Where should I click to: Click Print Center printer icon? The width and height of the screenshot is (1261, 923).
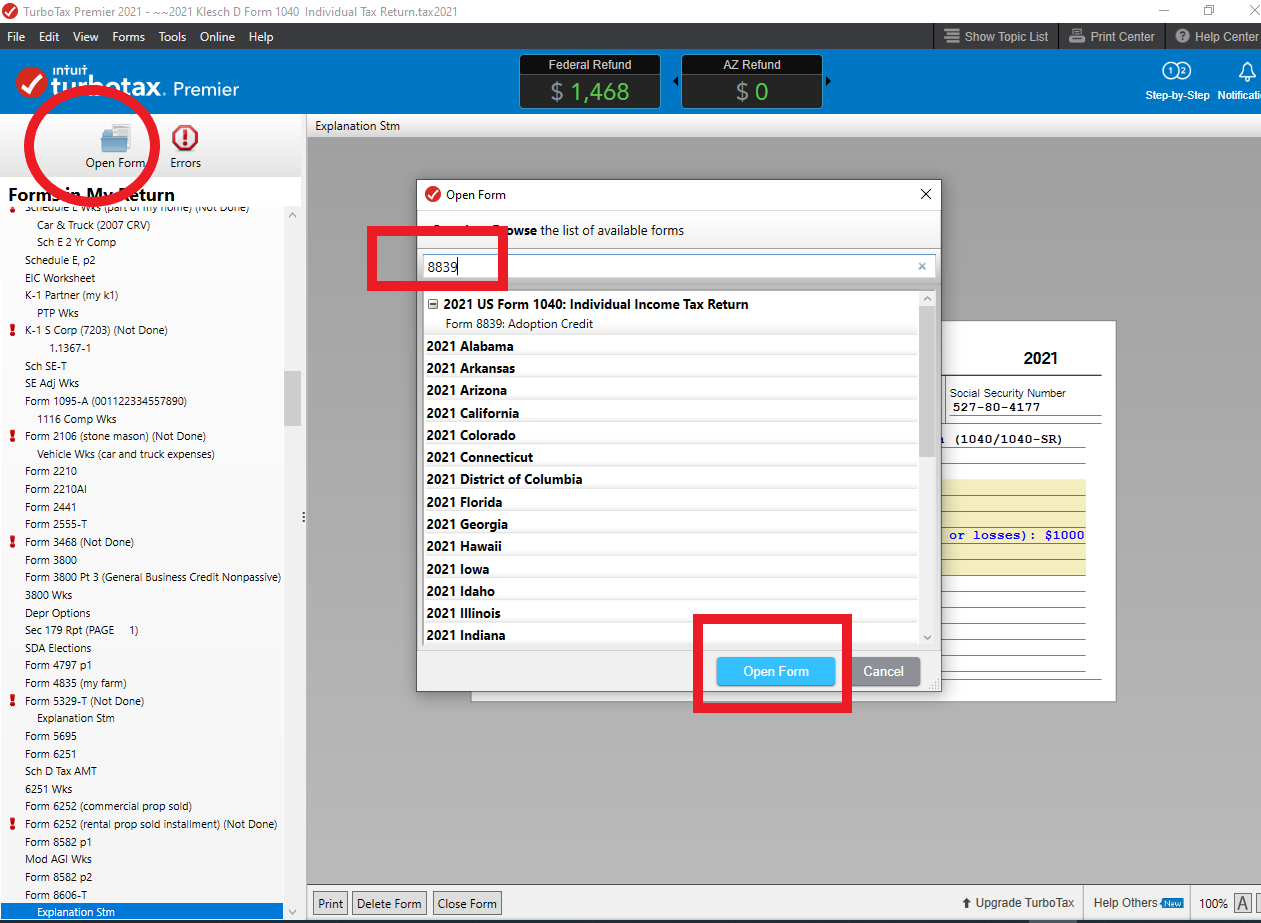click(1077, 37)
